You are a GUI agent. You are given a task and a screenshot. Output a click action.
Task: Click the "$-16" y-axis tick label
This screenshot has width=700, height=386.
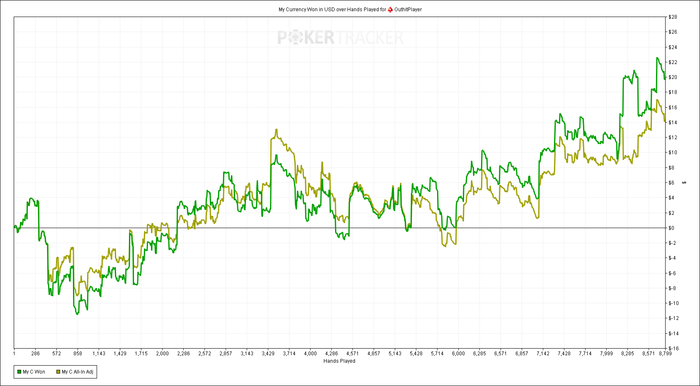coord(674,348)
